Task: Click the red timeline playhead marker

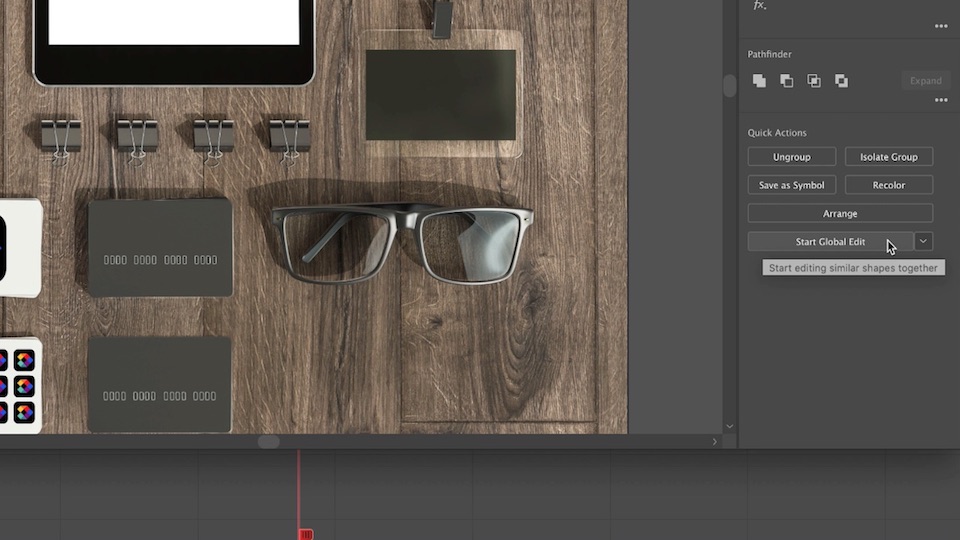Action: point(306,534)
